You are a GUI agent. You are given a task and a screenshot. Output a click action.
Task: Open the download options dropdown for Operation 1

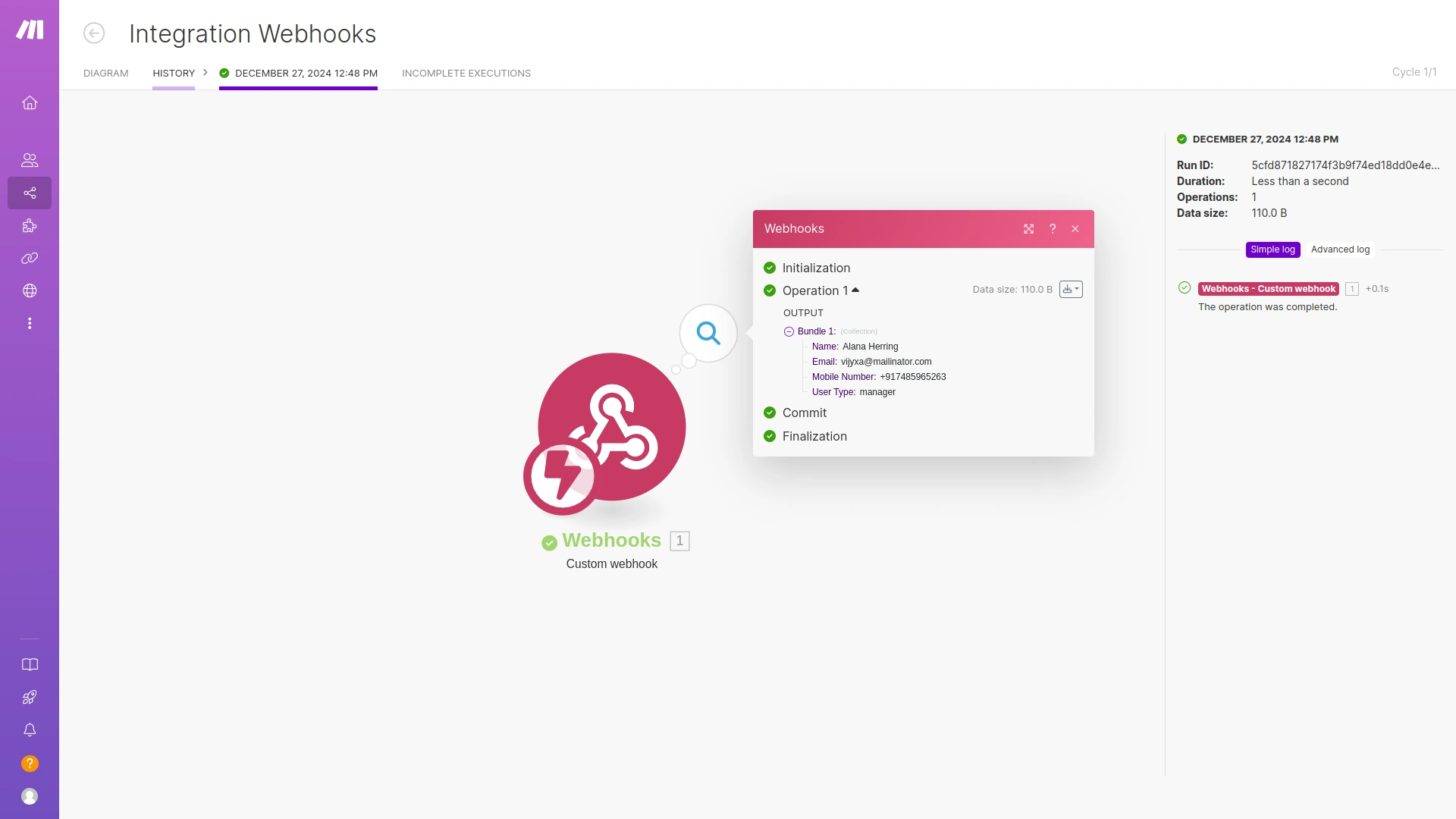(x=1071, y=289)
